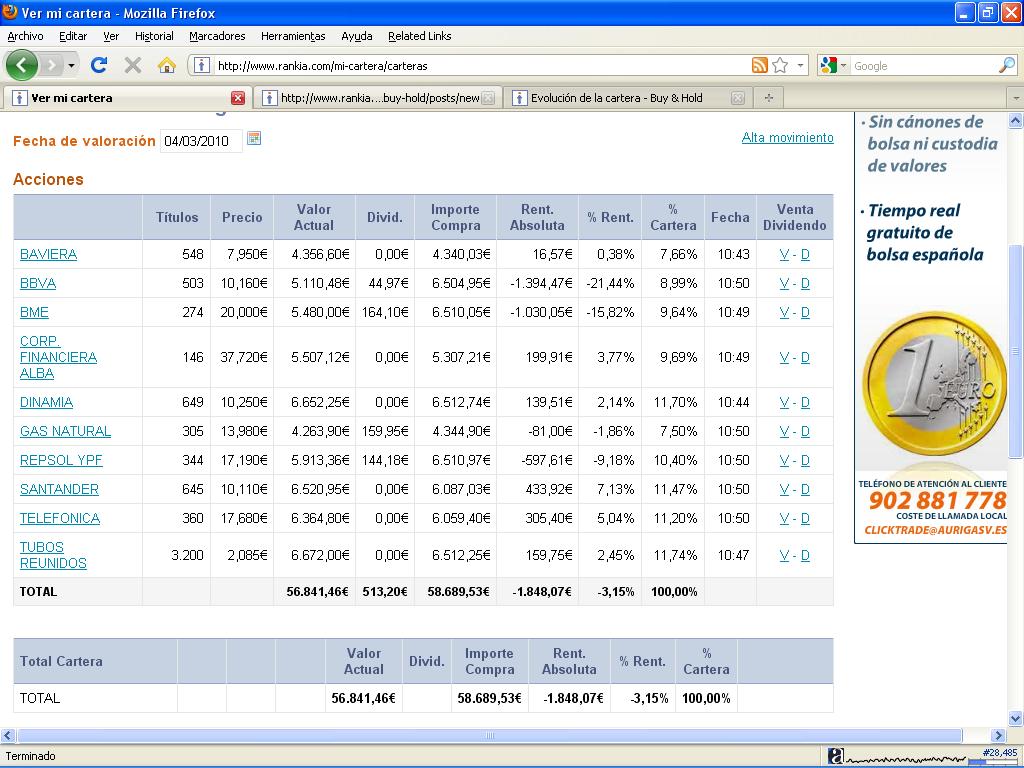Bookmark this page with the star icon
The height and width of the screenshot is (768, 1024).
[x=780, y=66]
